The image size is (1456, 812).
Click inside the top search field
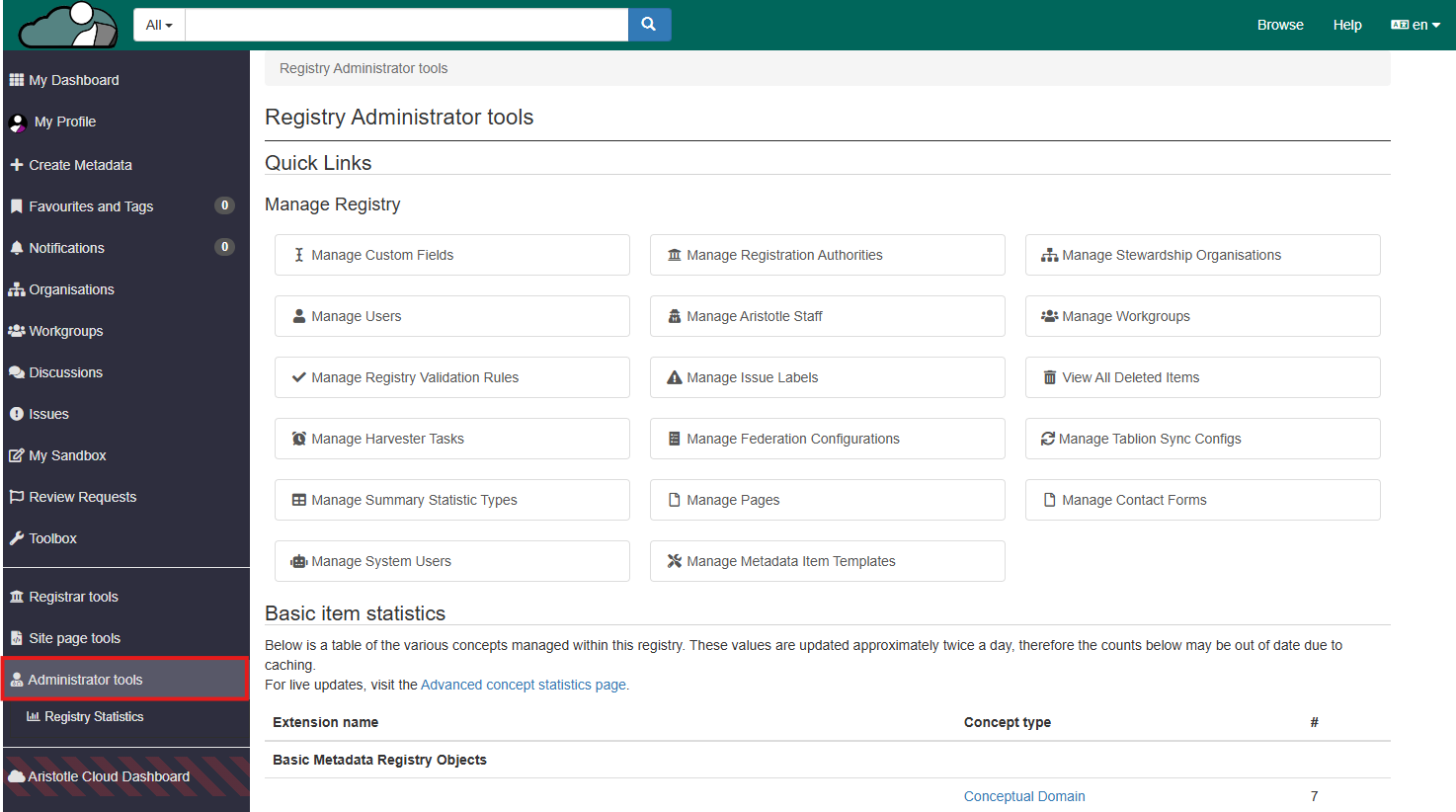[406, 25]
